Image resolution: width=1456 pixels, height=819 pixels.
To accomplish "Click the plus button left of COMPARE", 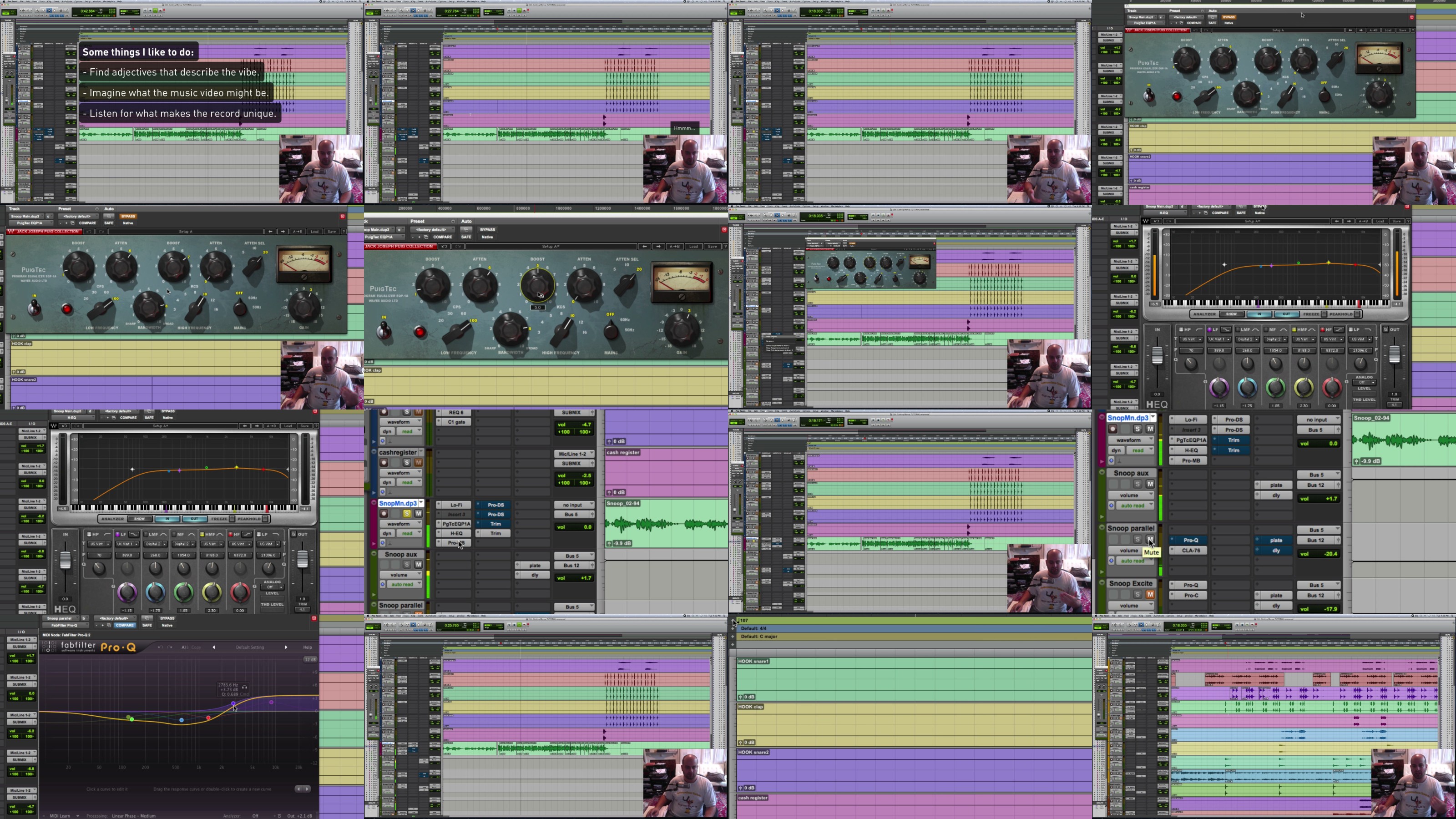I will coord(102,625).
